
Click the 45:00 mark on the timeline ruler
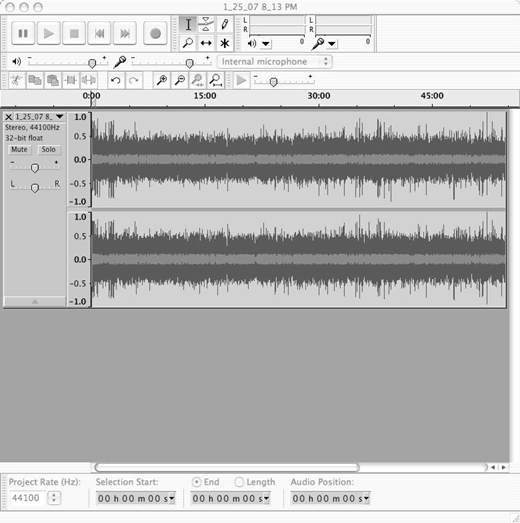tap(432, 96)
